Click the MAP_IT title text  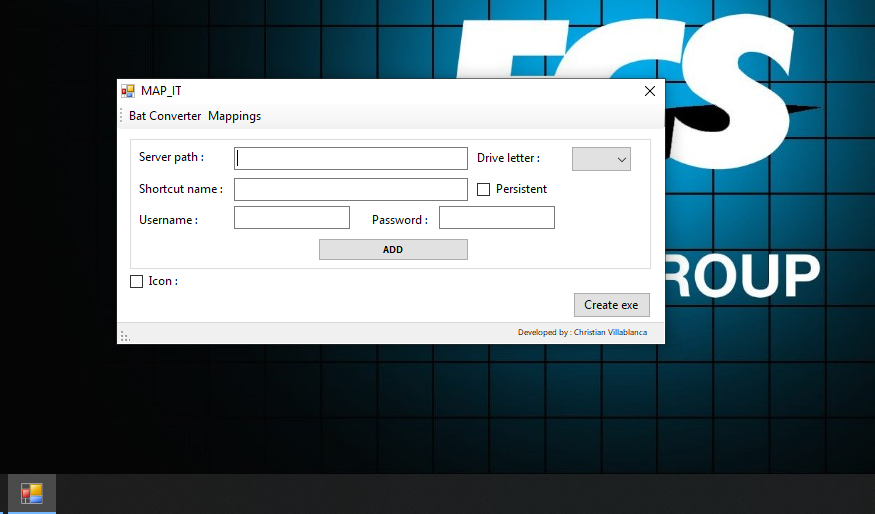tap(161, 91)
